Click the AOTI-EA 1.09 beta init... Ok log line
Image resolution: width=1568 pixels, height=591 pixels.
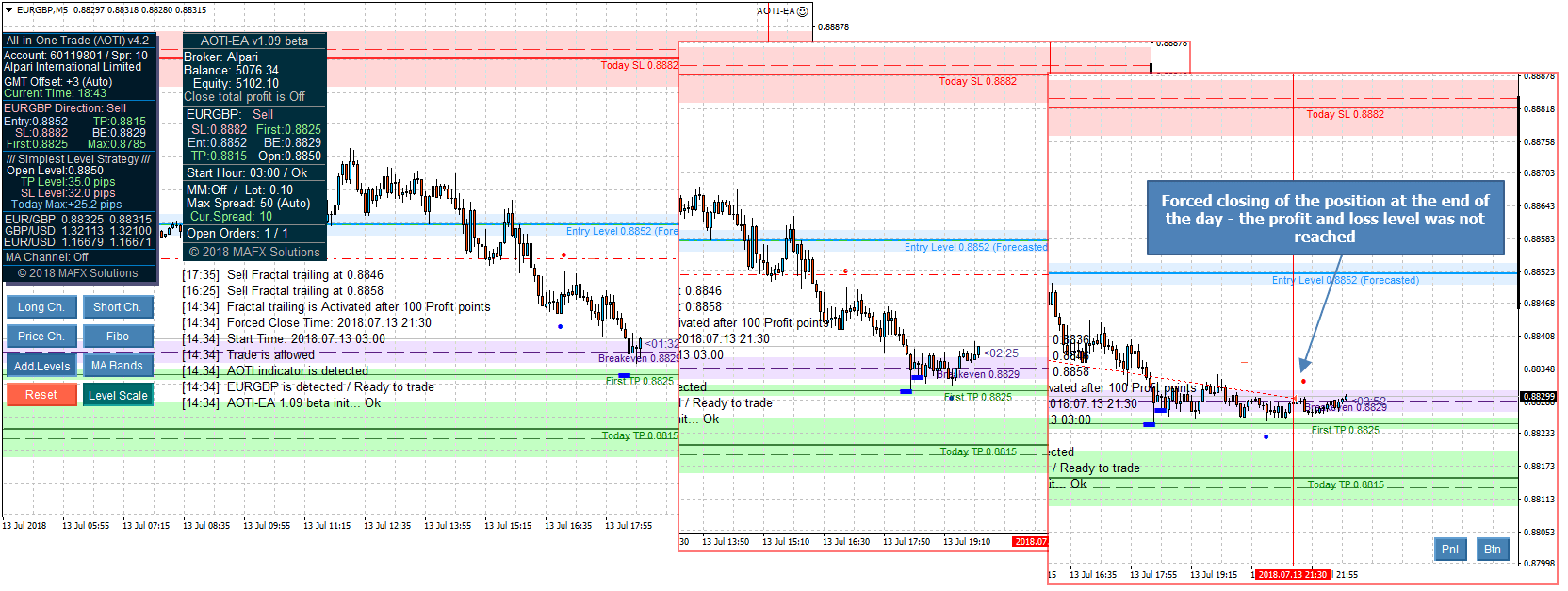[x=282, y=403]
